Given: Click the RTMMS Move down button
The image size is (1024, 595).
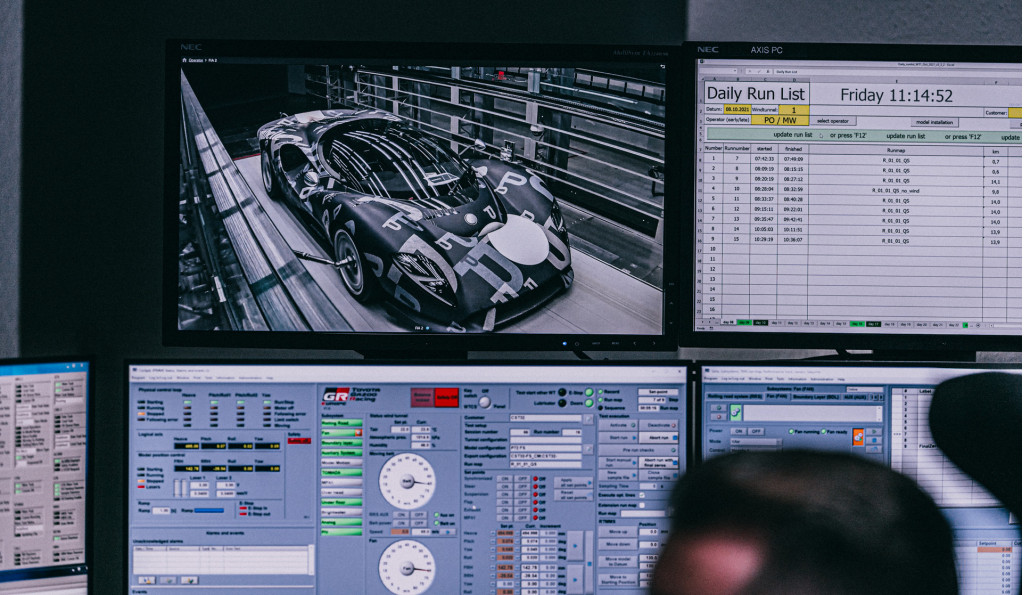Looking at the screenshot, I should point(618,545).
